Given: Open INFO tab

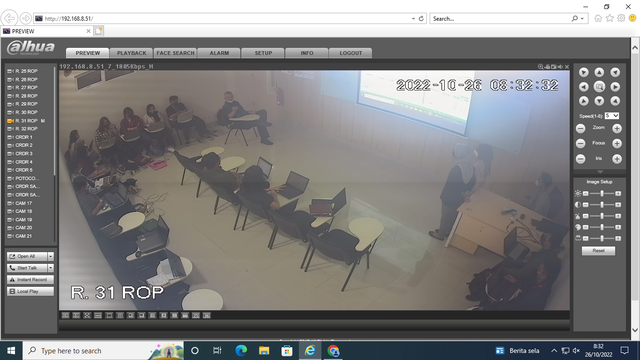Looking at the screenshot, I should pos(307,53).
